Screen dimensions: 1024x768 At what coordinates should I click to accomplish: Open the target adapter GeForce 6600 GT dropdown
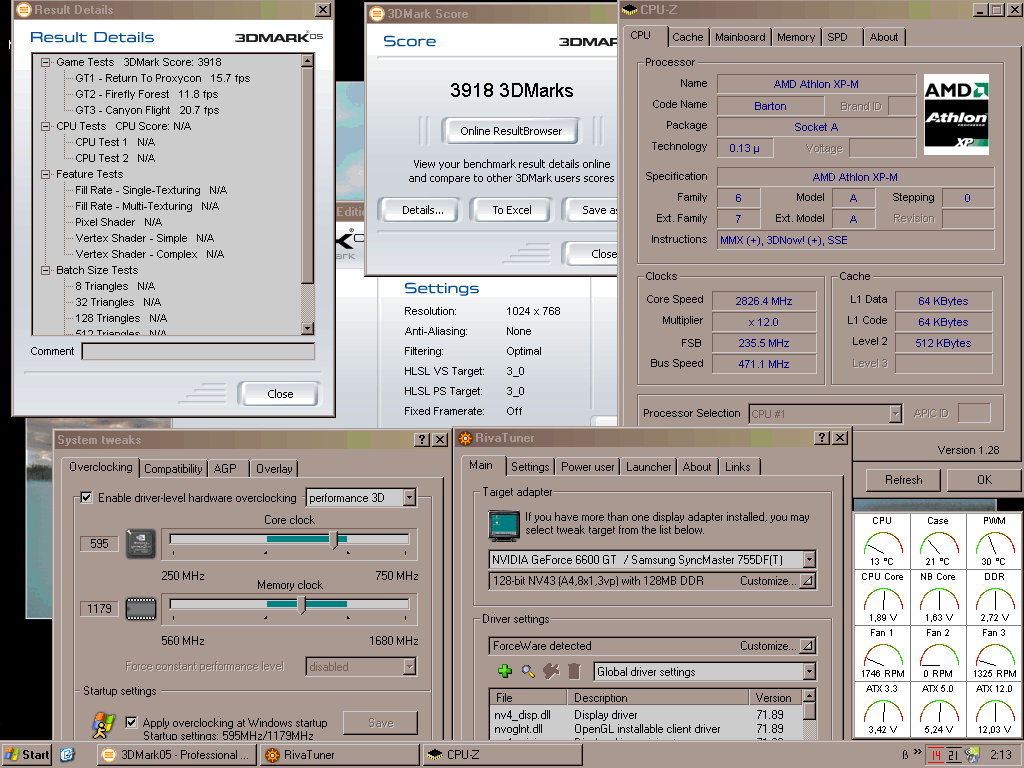(x=808, y=560)
